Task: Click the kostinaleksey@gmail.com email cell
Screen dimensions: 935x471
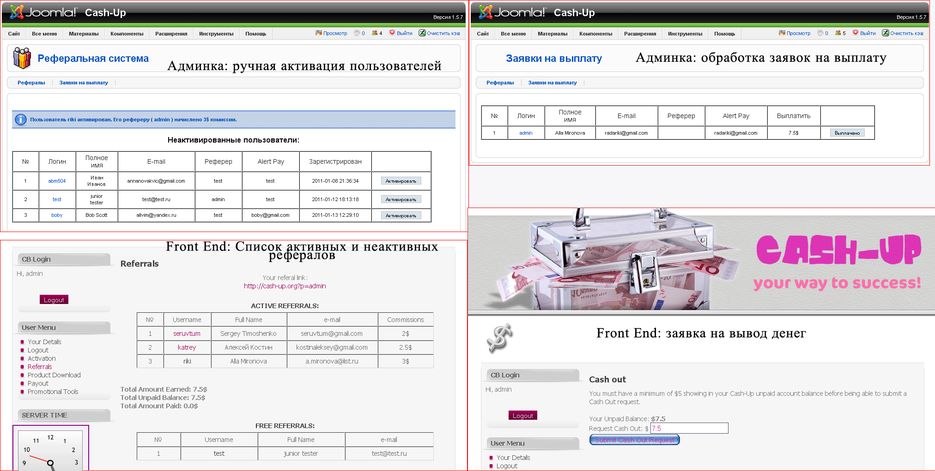Action: [x=332, y=348]
